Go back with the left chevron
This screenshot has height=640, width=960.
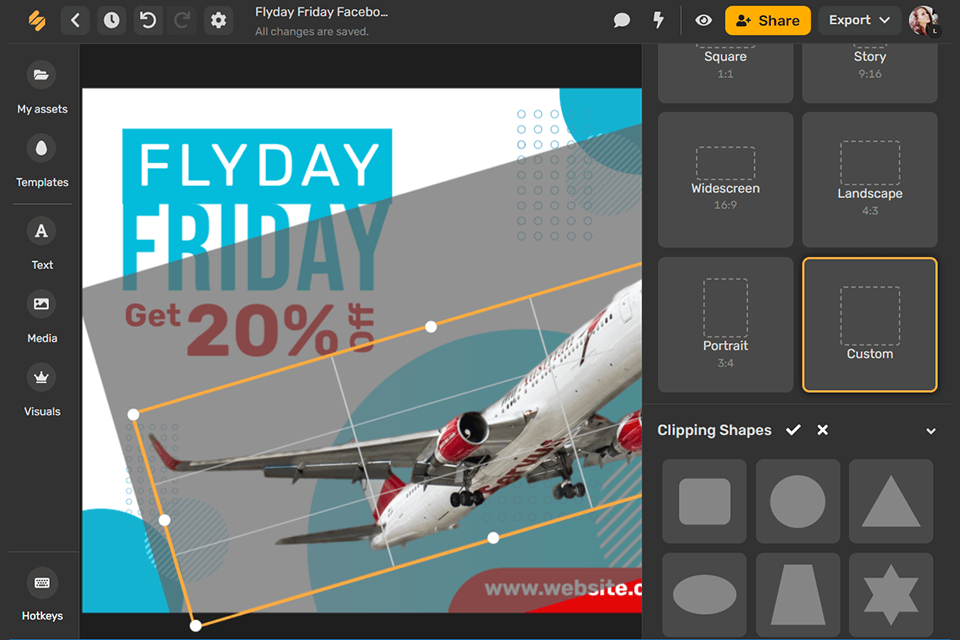tap(75, 21)
